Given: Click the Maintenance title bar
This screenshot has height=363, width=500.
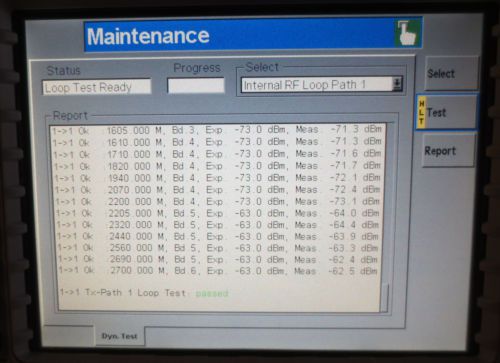Looking at the screenshot, I should click(x=253, y=35).
